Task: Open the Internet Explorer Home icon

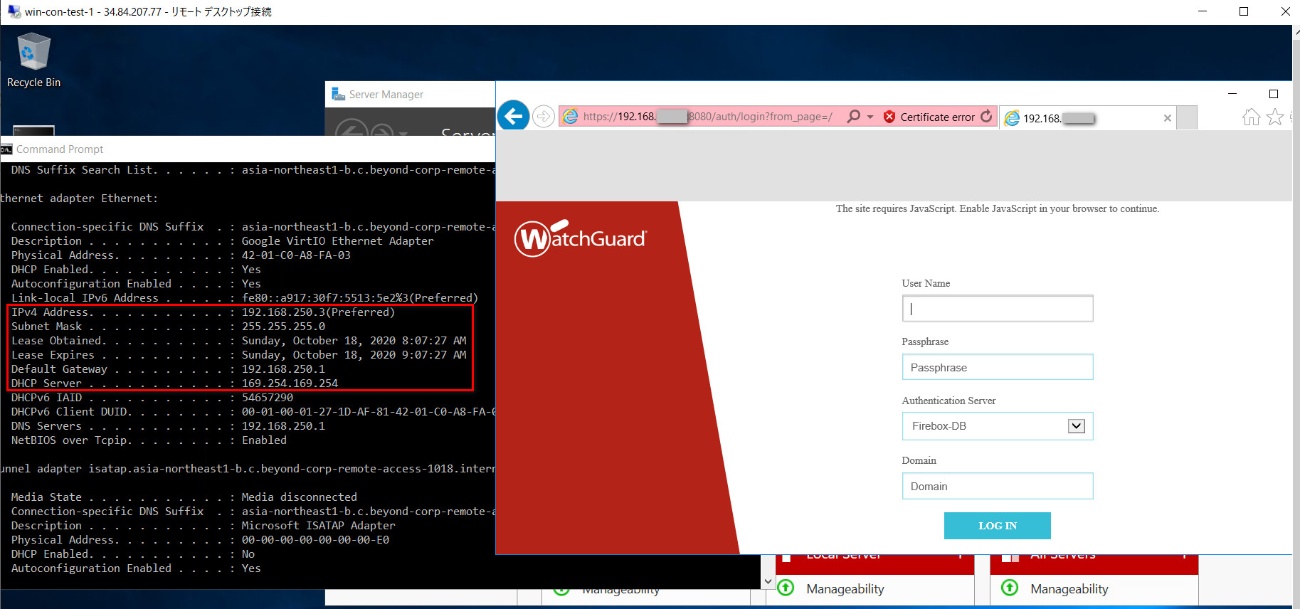Action: coord(1251,117)
